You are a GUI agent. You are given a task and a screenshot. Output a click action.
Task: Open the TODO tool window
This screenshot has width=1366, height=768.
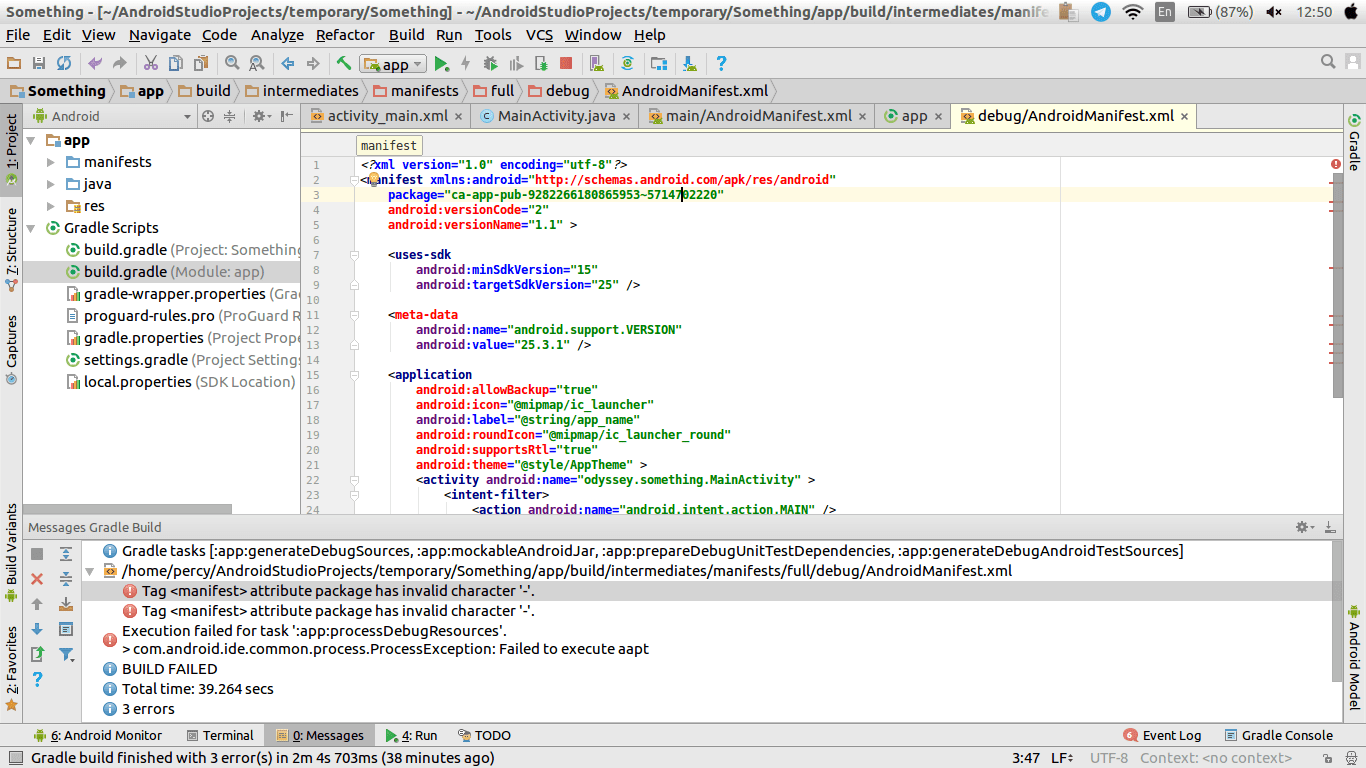484,735
